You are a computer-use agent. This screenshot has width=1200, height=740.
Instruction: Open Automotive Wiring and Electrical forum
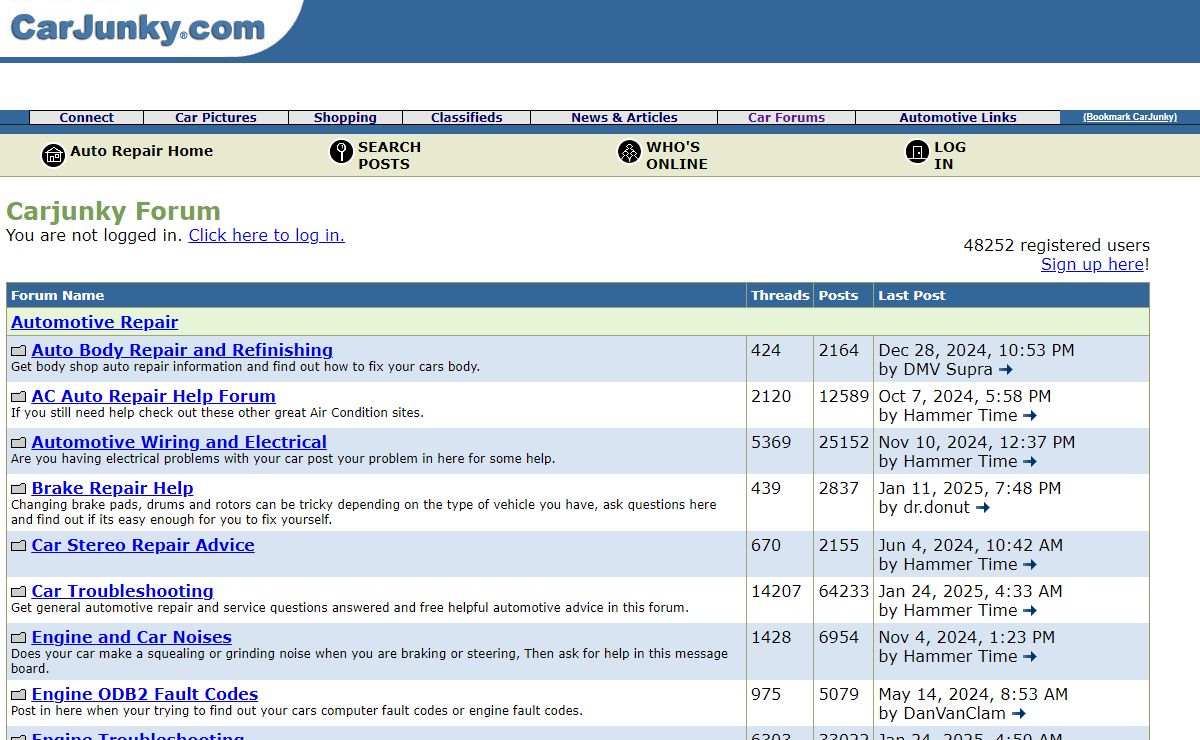(x=179, y=442)
